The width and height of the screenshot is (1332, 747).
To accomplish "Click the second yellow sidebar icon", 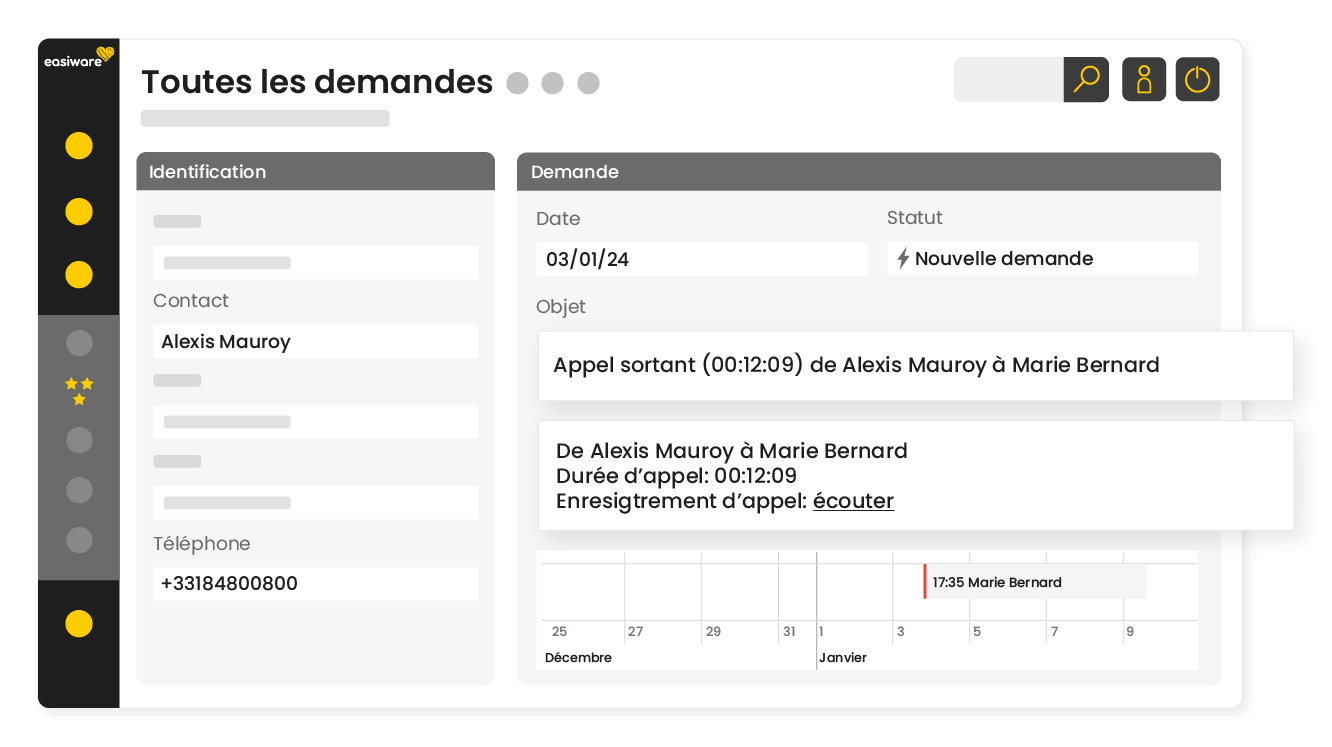I will pyautogui.click(x=78, y=211).
